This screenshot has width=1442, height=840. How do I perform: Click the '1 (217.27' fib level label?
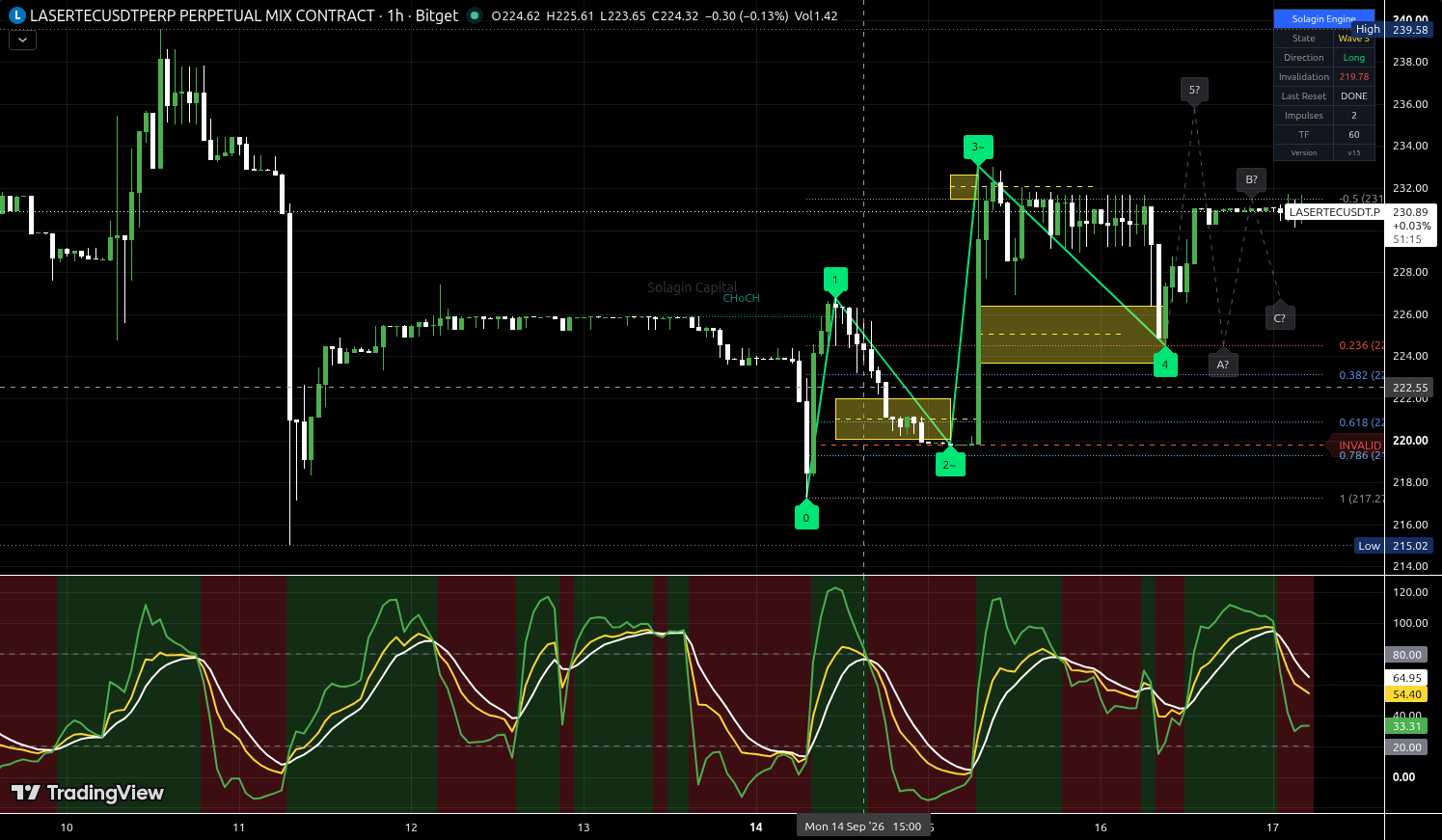(x=1362, y=499)
